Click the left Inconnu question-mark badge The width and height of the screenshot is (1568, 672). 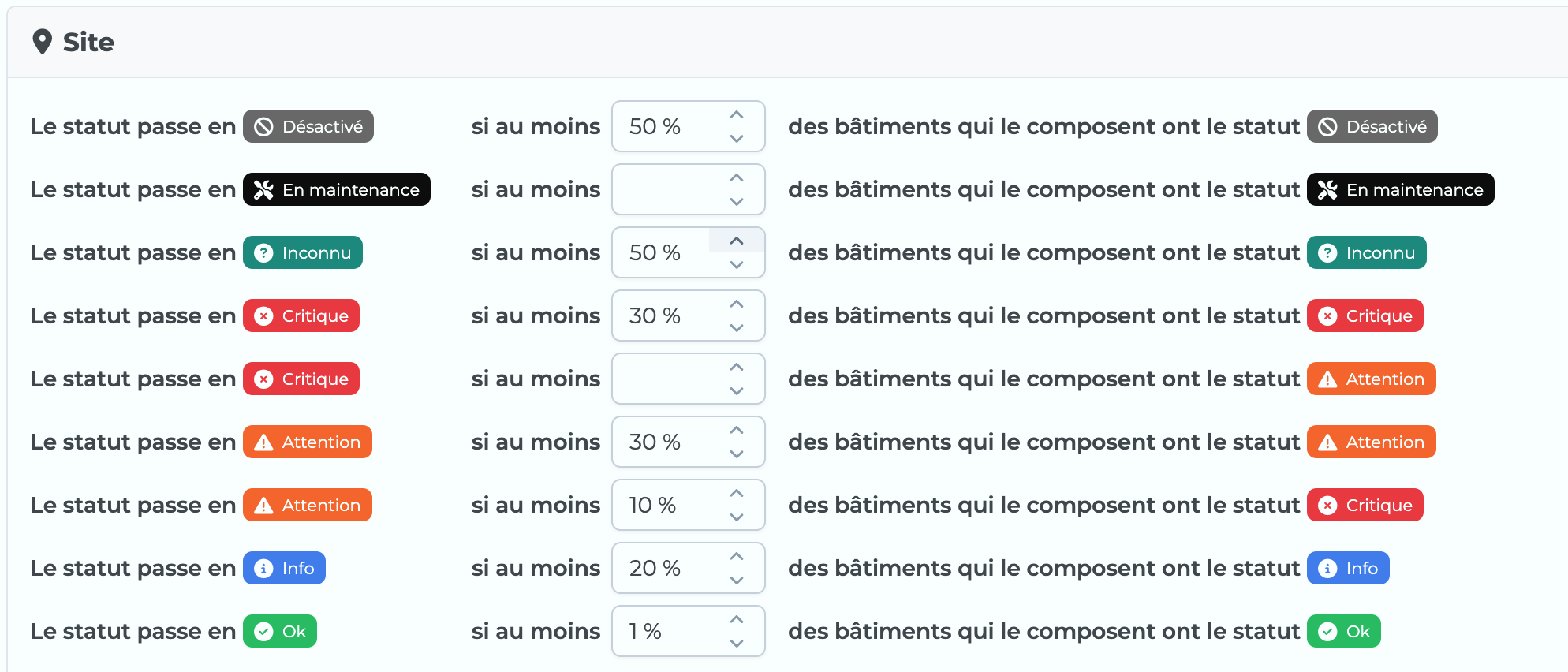pos(303,252)
